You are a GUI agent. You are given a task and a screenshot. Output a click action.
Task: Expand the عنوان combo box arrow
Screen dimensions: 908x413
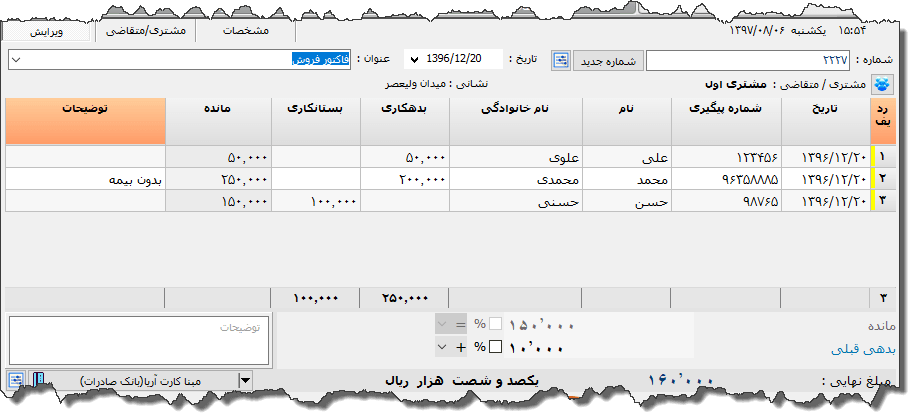coord(16,60)
